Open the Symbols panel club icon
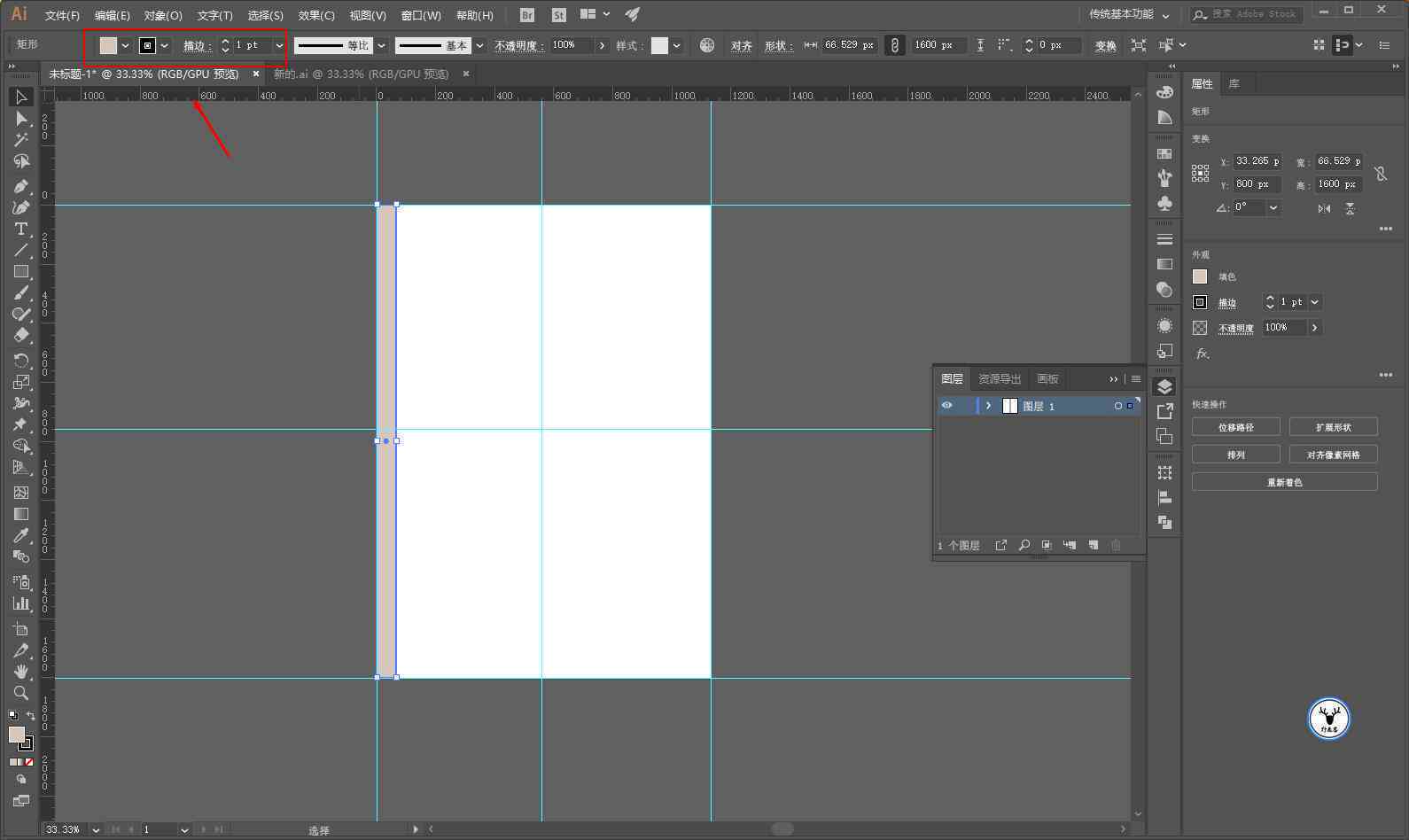This screenshot has width=1409, height=840. point(1164,204)
